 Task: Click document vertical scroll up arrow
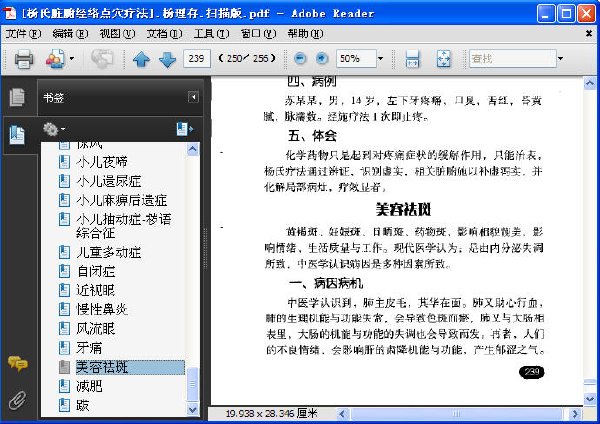[x=590, y=83]
